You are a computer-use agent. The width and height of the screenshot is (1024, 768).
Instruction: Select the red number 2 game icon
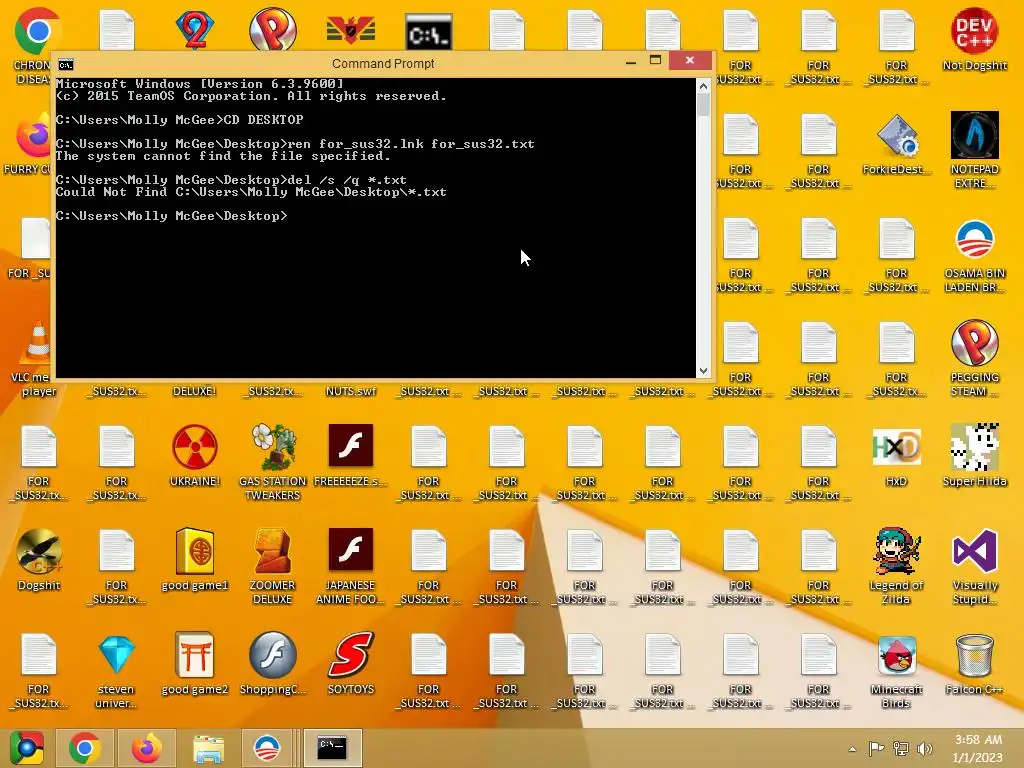pos(195,29)
